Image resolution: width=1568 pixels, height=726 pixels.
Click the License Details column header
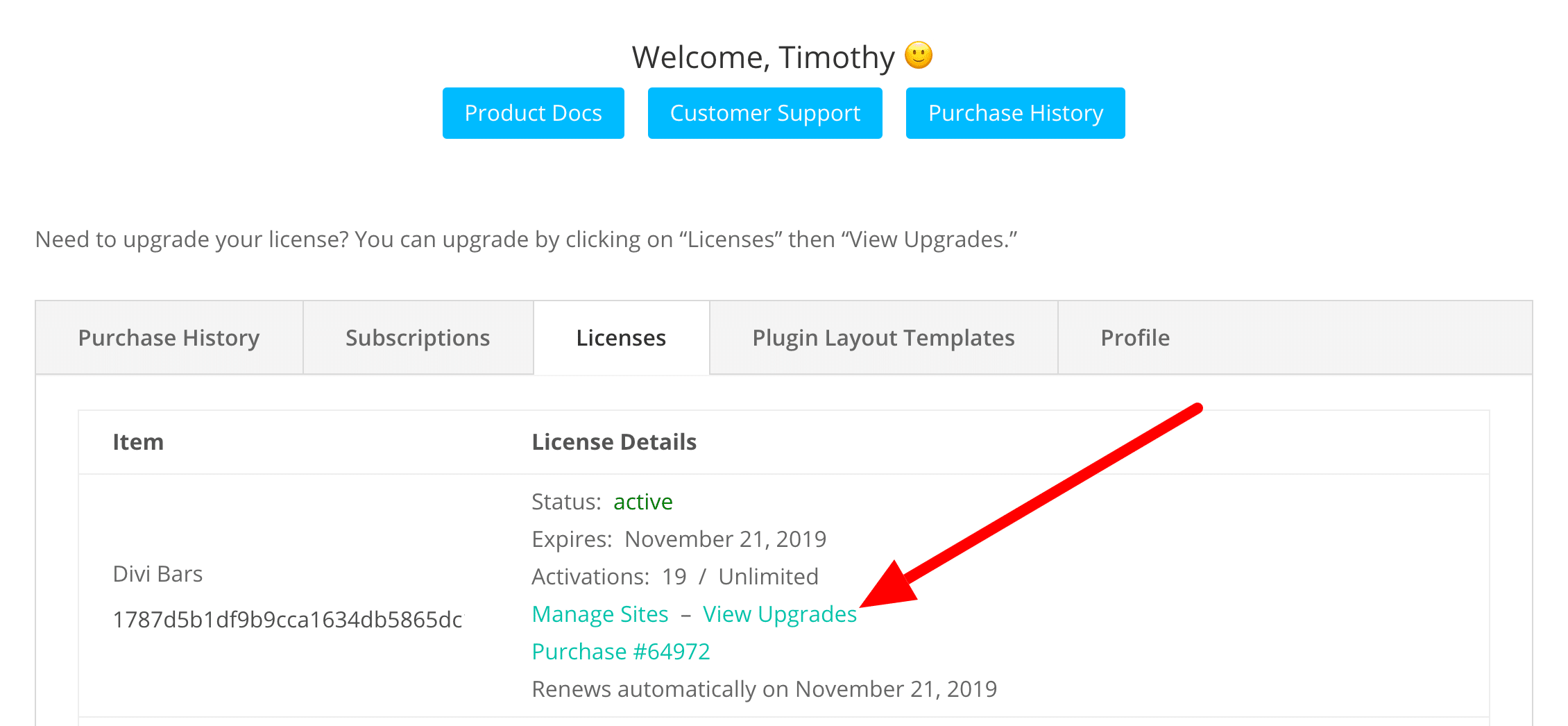pos(613,442)
